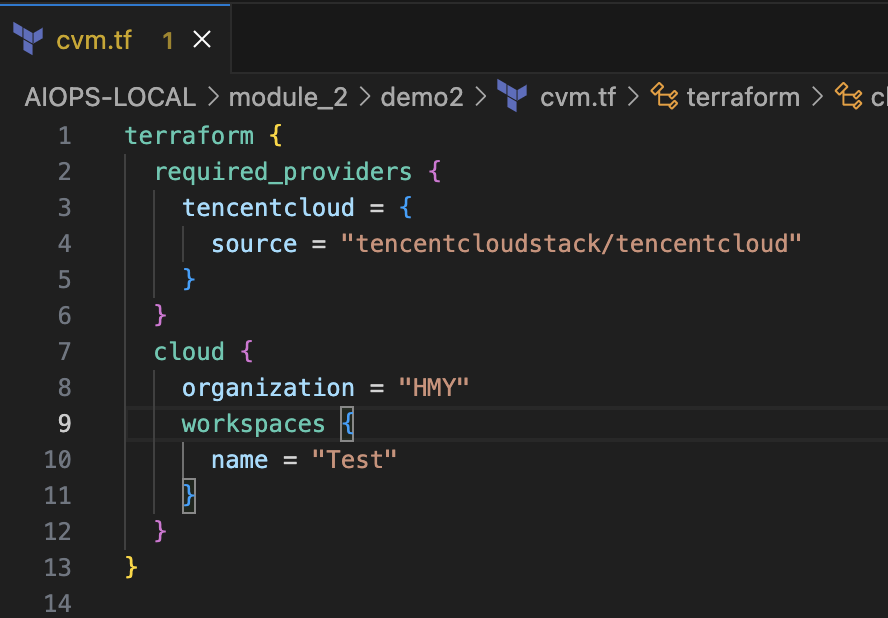888x618 pixels.
Task: Click the terraform symbol icon in breadcrumb
Action: click(x=664, y=96)
